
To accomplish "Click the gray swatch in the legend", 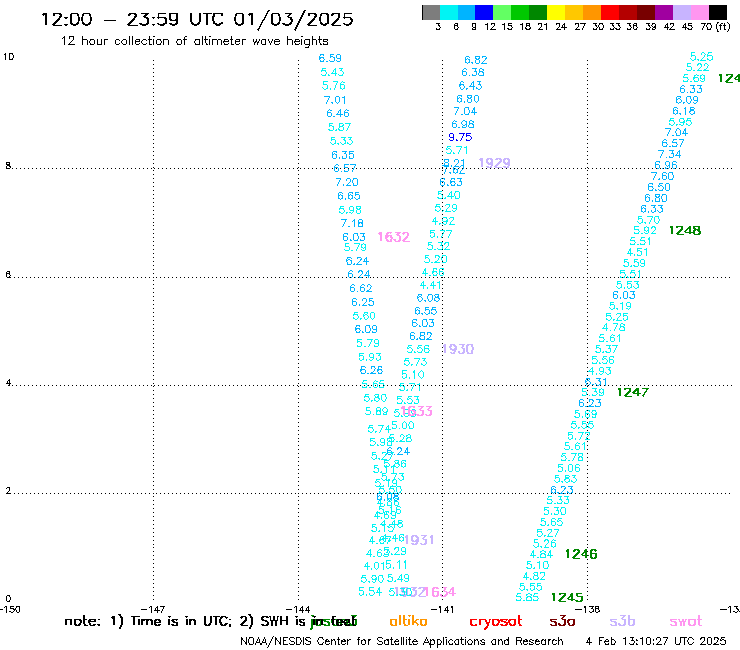I will 431,12.
